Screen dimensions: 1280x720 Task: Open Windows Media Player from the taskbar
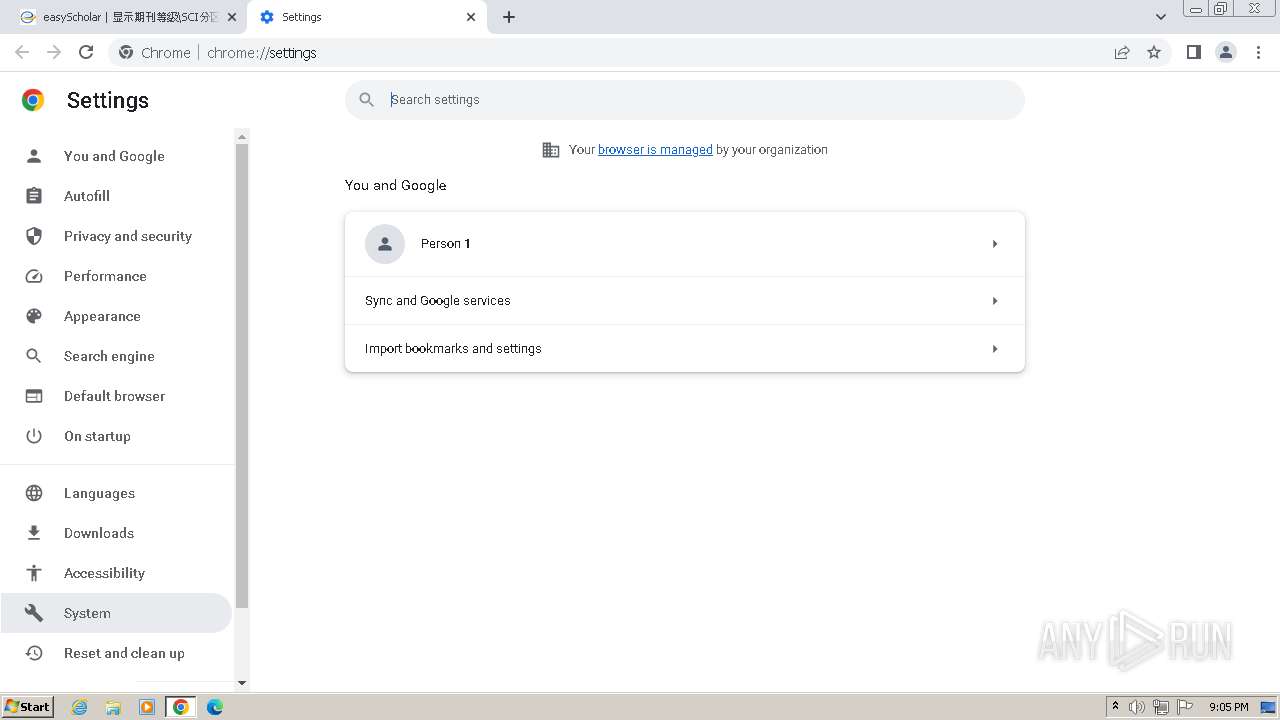(x=147, y=707)
